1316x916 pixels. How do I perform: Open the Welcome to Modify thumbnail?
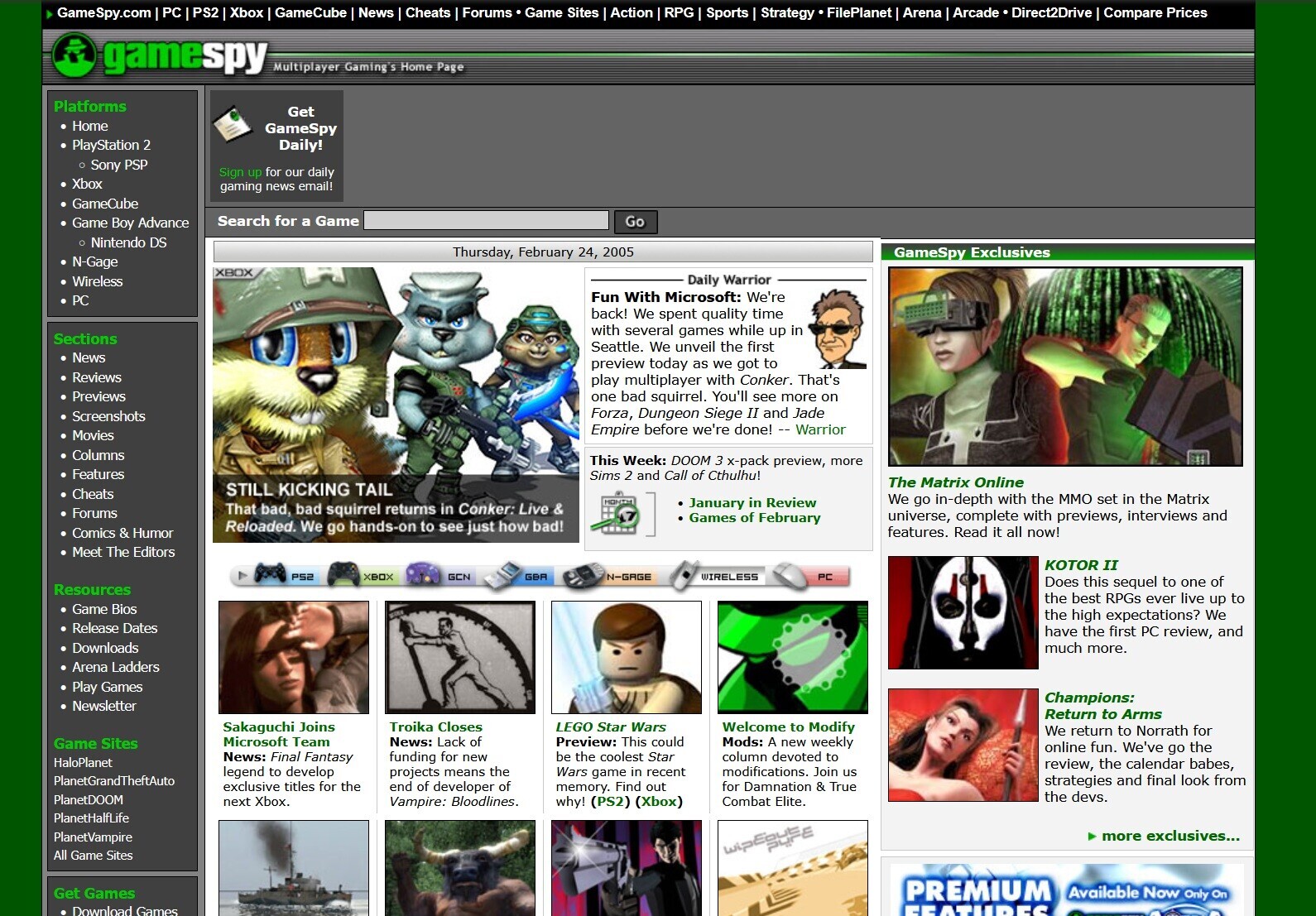(793, 657)
